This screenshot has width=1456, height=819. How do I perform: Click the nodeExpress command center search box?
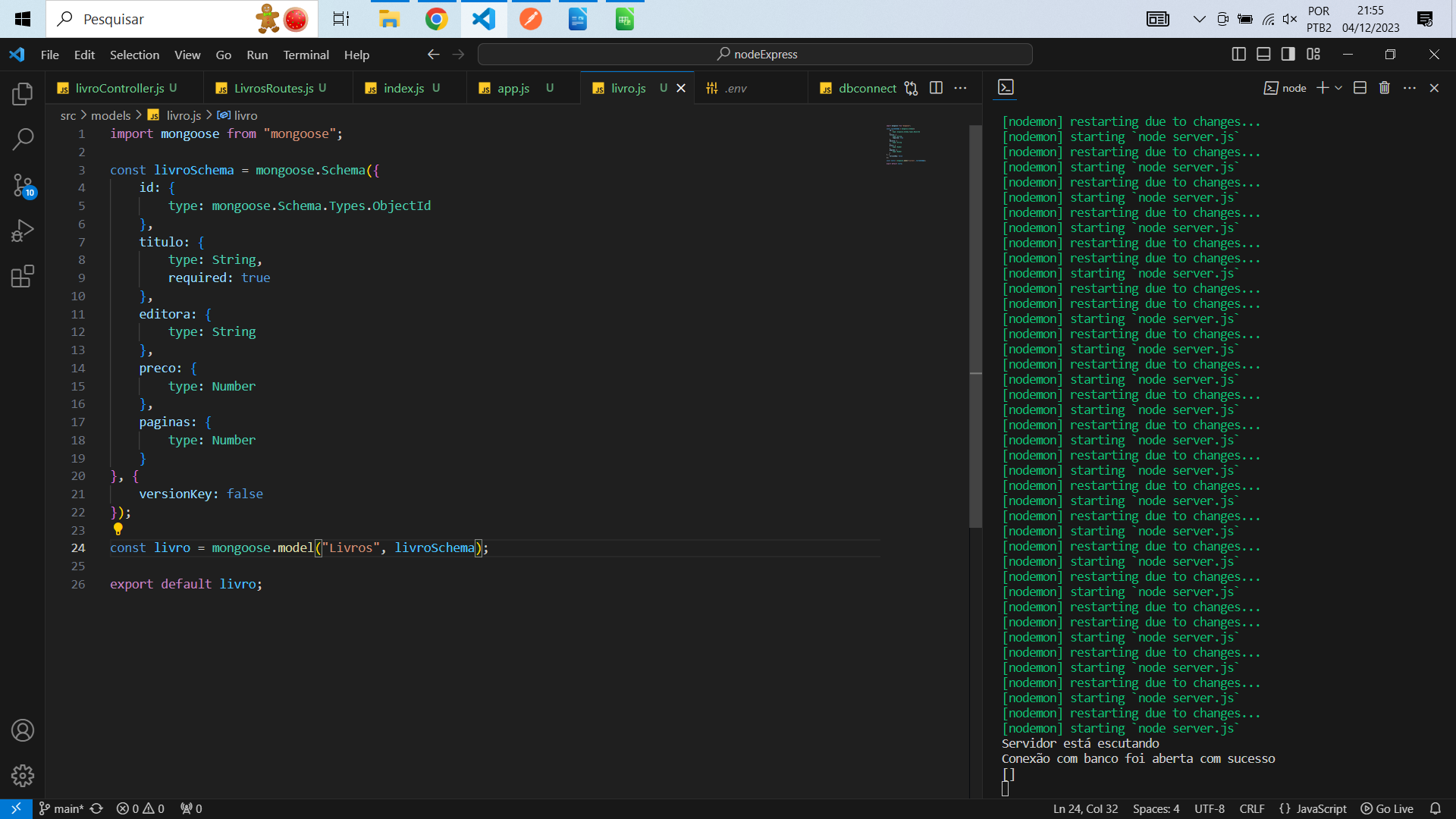(755, 55)
